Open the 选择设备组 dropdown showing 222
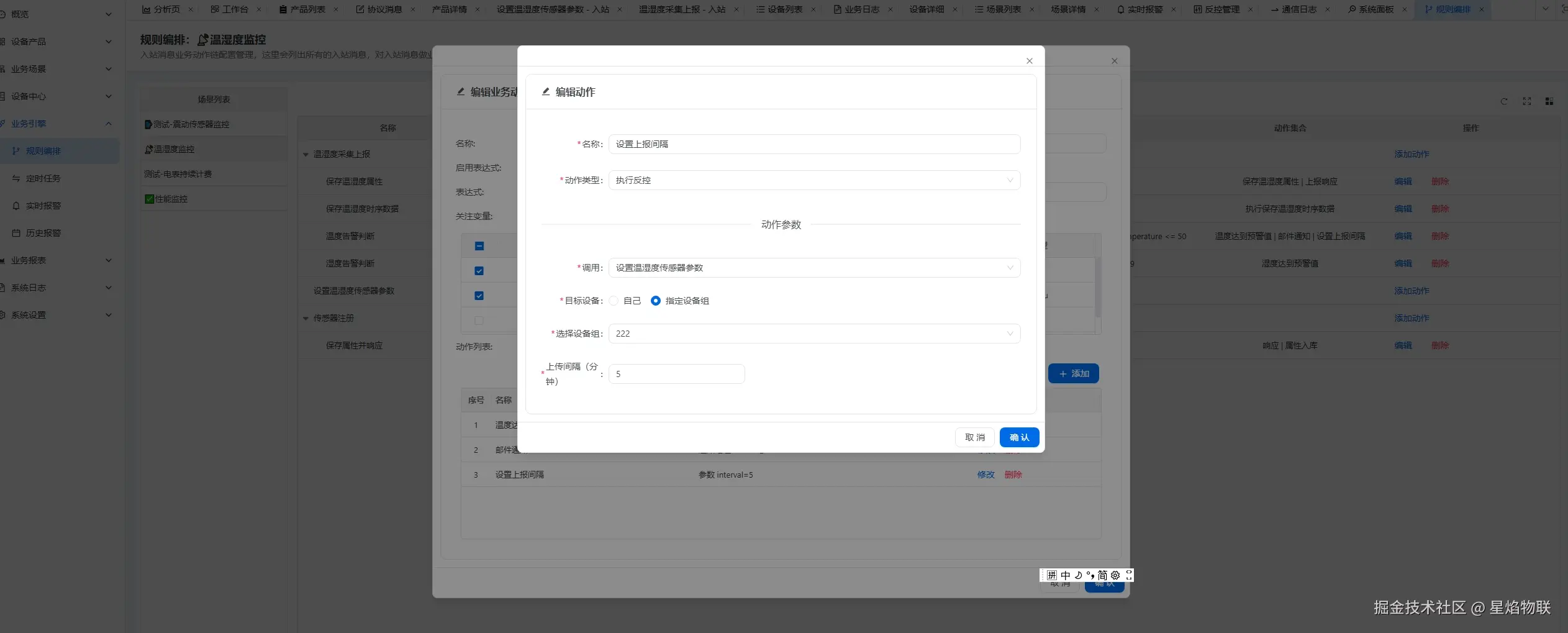Viewport: 1568px width, 633px height. (x=814, y=334)
